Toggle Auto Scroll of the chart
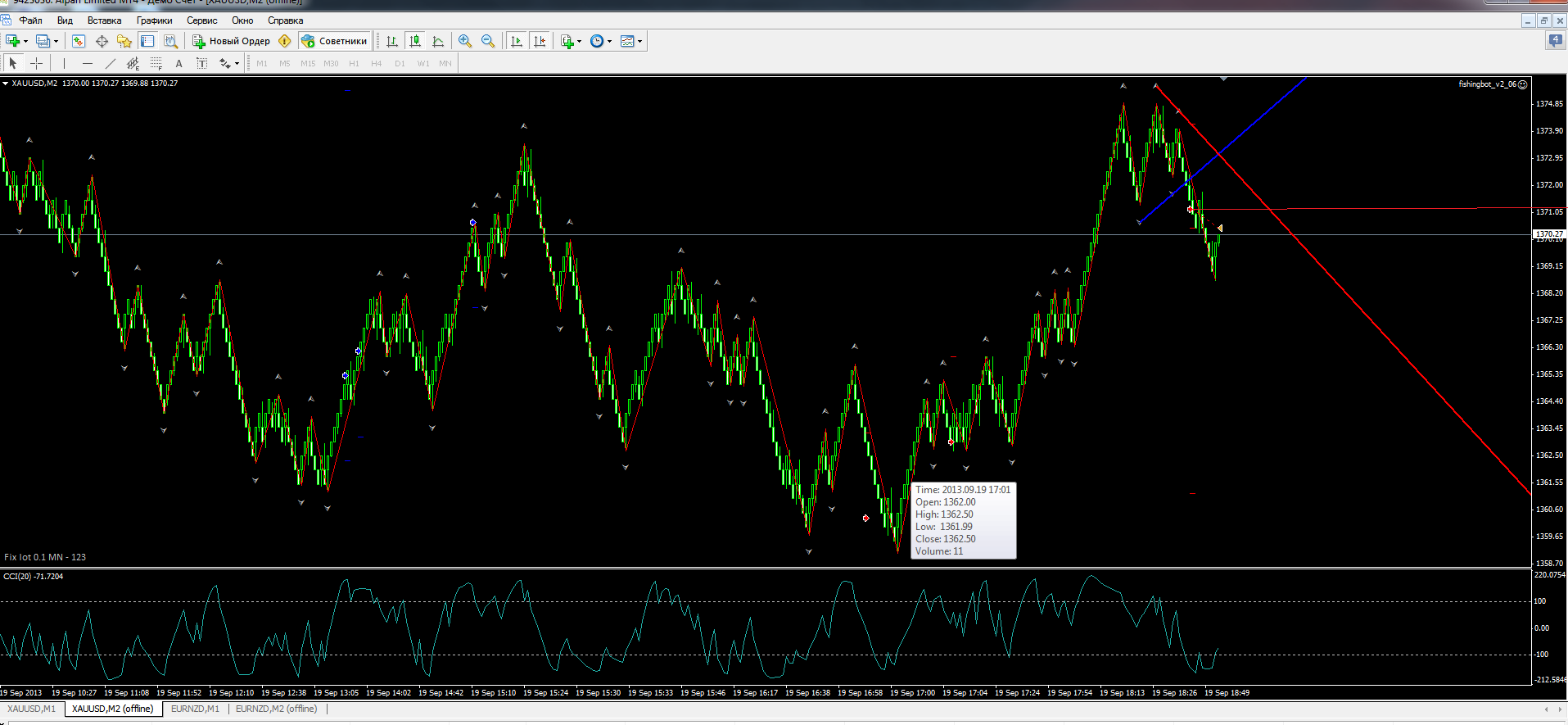Image resolution: width=1568 pixels, height=725 pixels. tap(516, 41)
